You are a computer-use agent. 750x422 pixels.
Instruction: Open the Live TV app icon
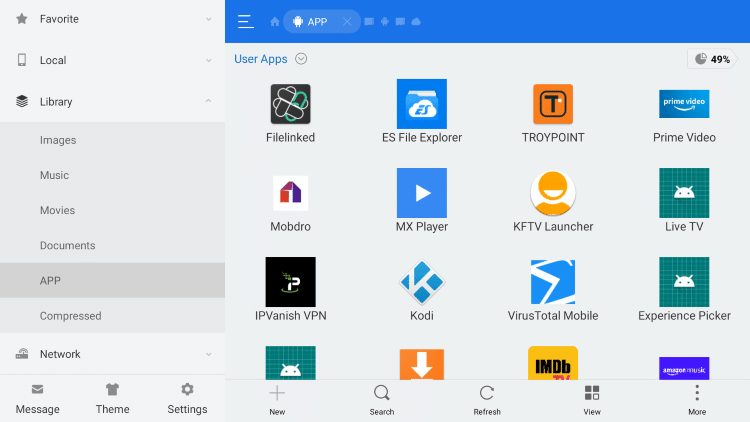tap(684, 193)
